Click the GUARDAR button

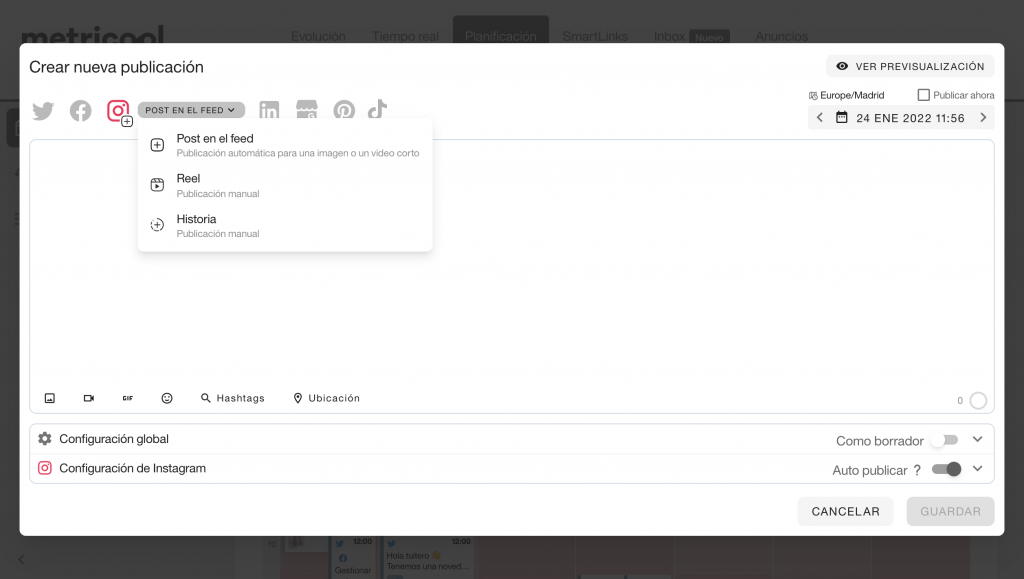pos(950,512)
